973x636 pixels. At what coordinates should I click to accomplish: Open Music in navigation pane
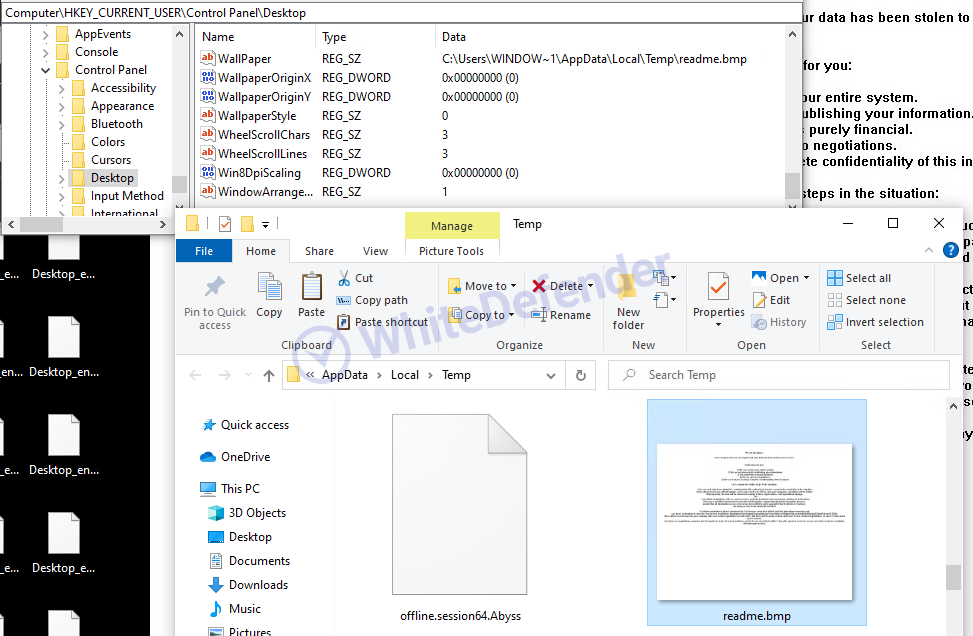pos(235,609)
